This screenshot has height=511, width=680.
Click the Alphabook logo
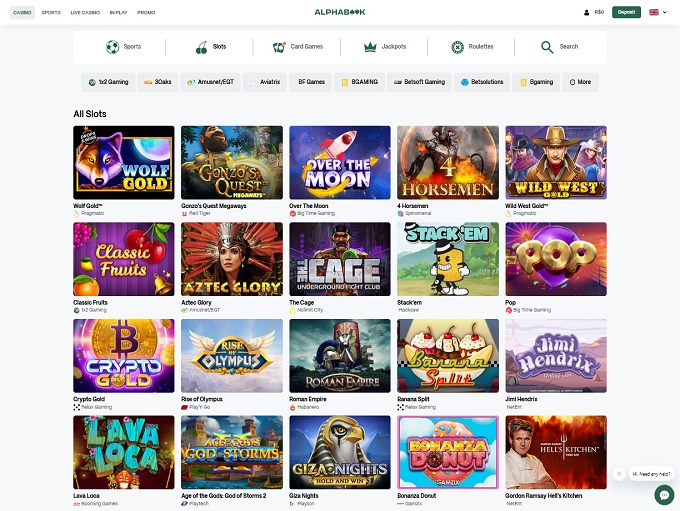339,12
